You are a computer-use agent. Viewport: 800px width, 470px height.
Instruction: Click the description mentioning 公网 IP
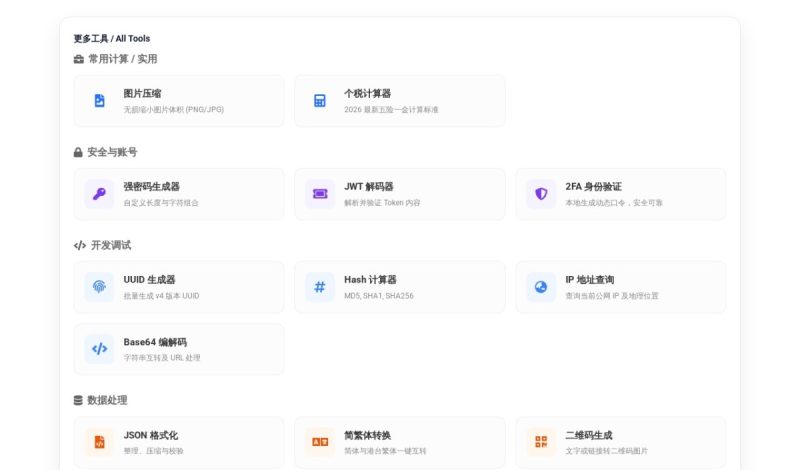(x=612, y=295)
